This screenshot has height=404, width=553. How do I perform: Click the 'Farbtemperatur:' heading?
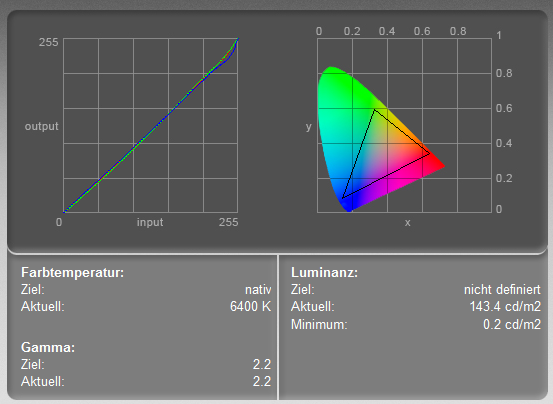coord(72,273)
